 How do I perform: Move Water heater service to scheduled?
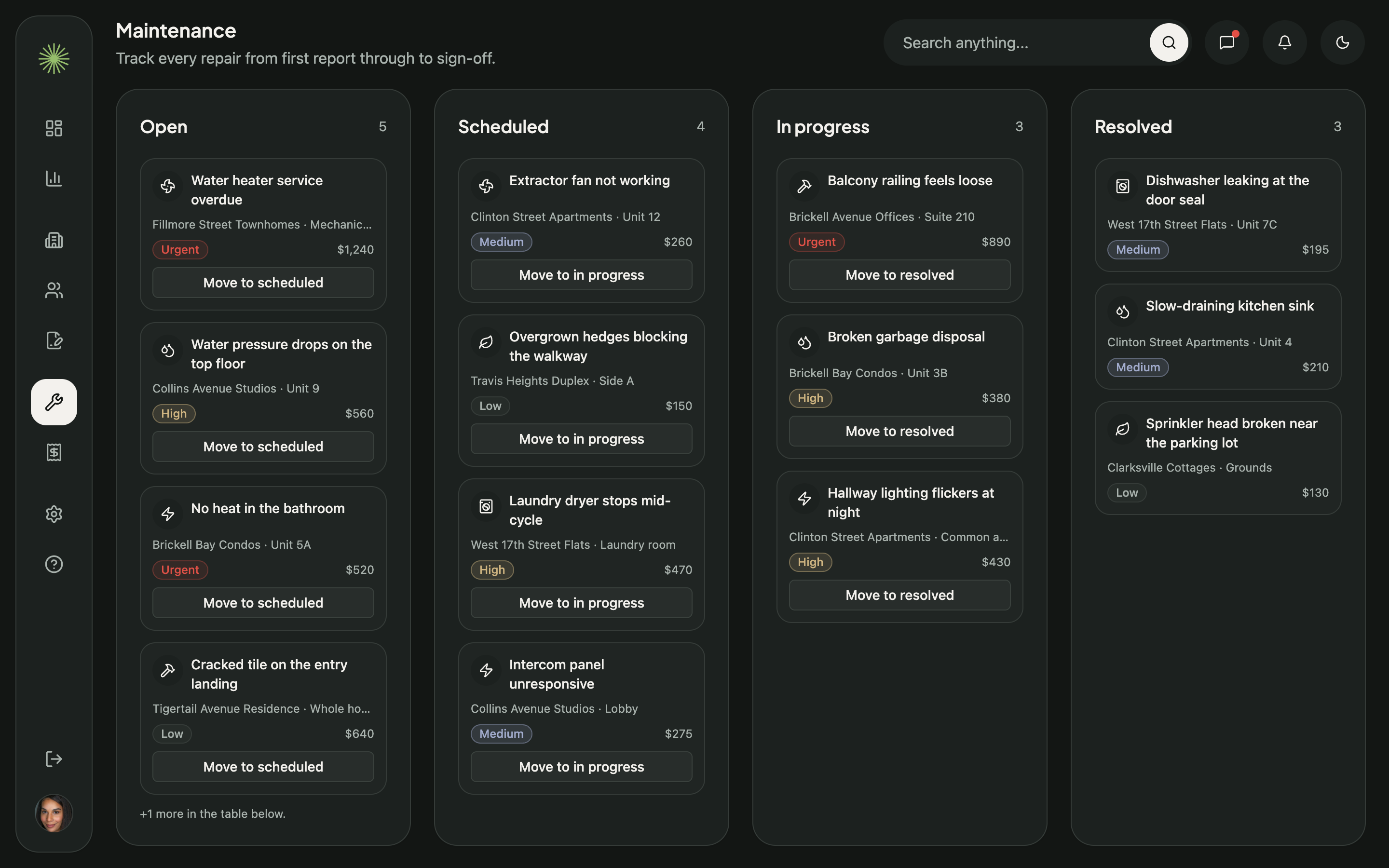coord(263,283)
